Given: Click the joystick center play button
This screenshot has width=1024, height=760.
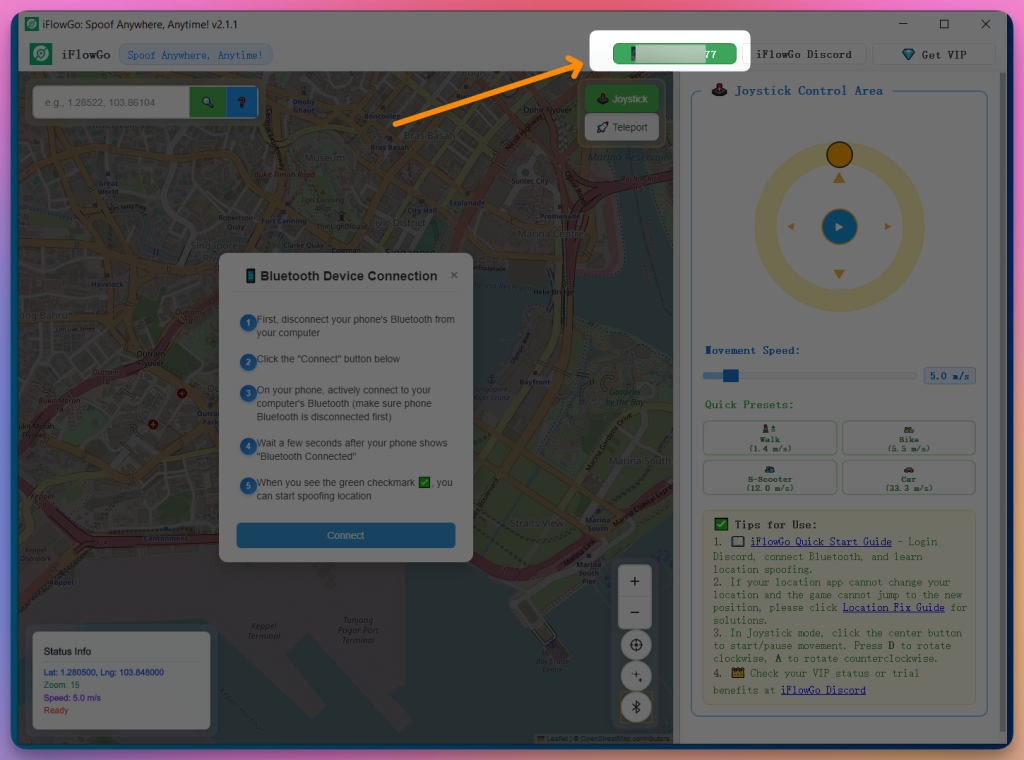Looking at the screenshot, I should (x=839, y=227).
